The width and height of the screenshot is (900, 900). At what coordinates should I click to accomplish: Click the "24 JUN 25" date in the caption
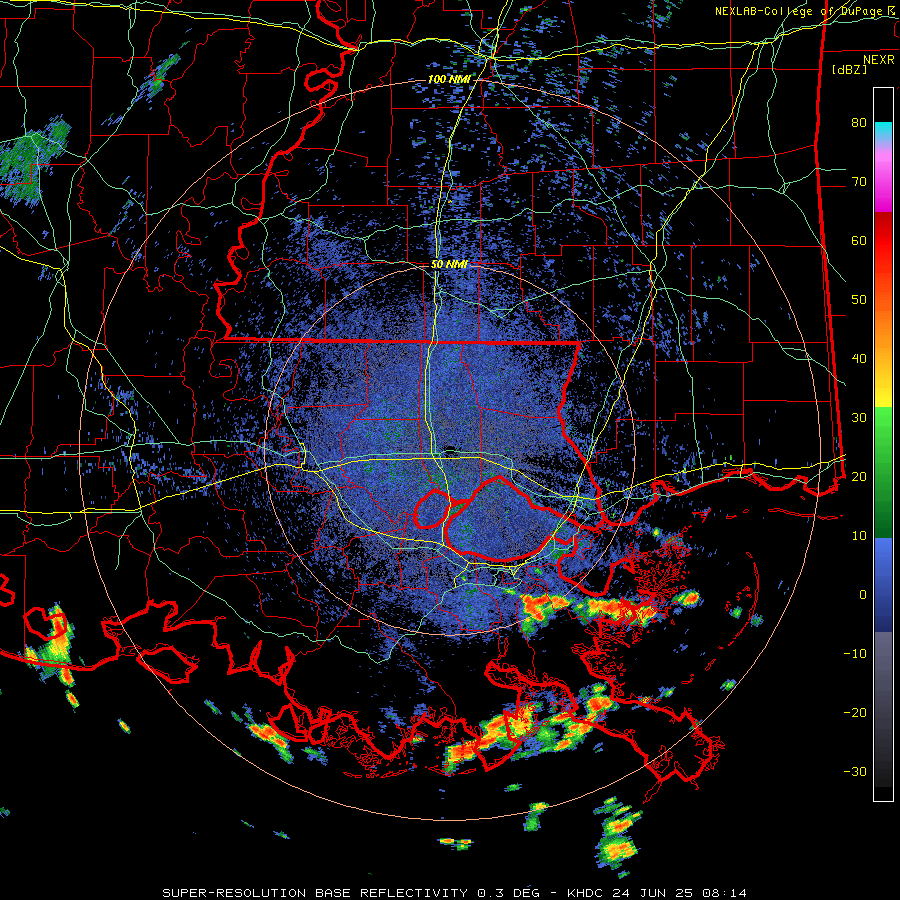pyautogui.click(x=653, y=893)
